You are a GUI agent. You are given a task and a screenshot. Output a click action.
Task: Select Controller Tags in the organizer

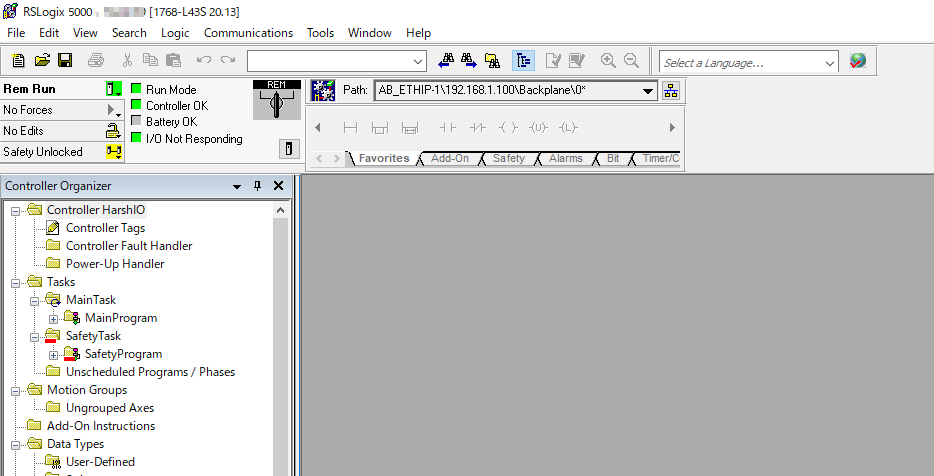(105, 228)
